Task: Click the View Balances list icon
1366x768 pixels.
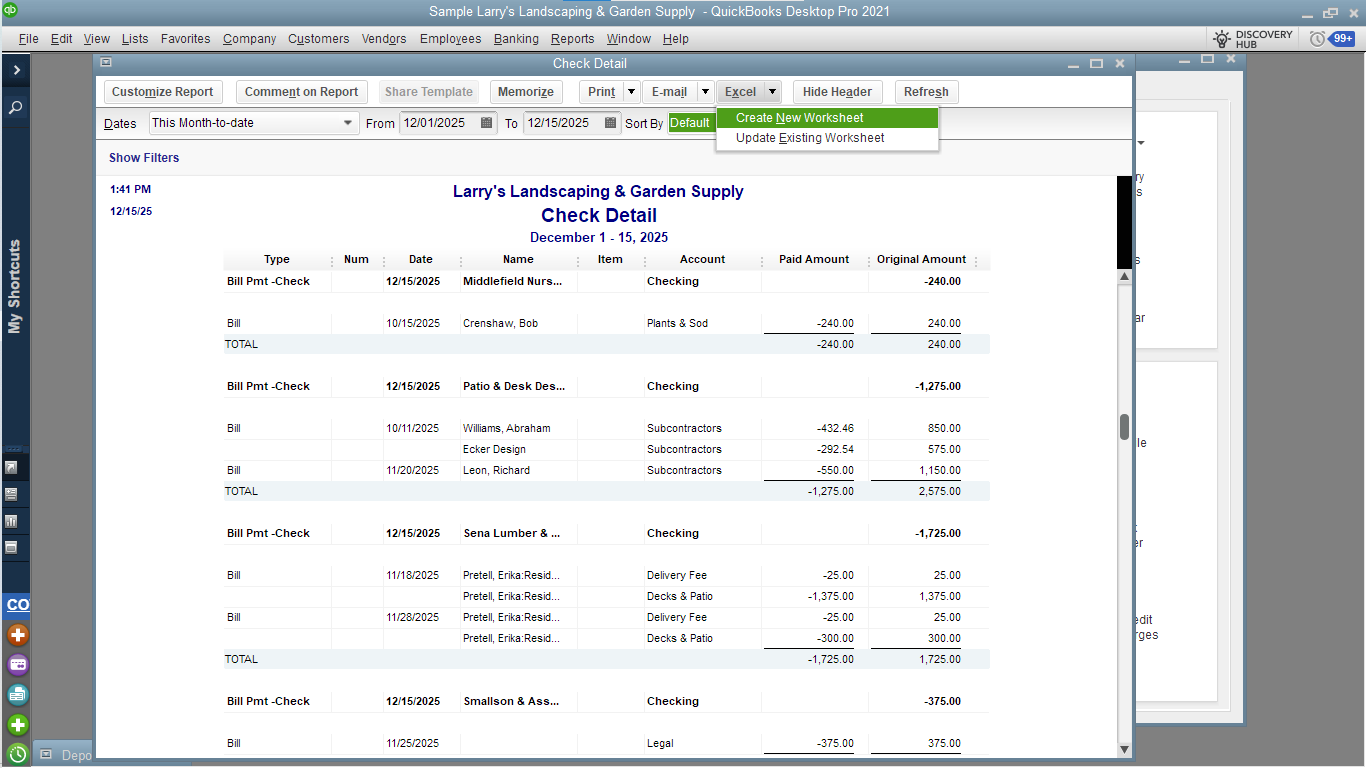Action: tap(12, 494)
